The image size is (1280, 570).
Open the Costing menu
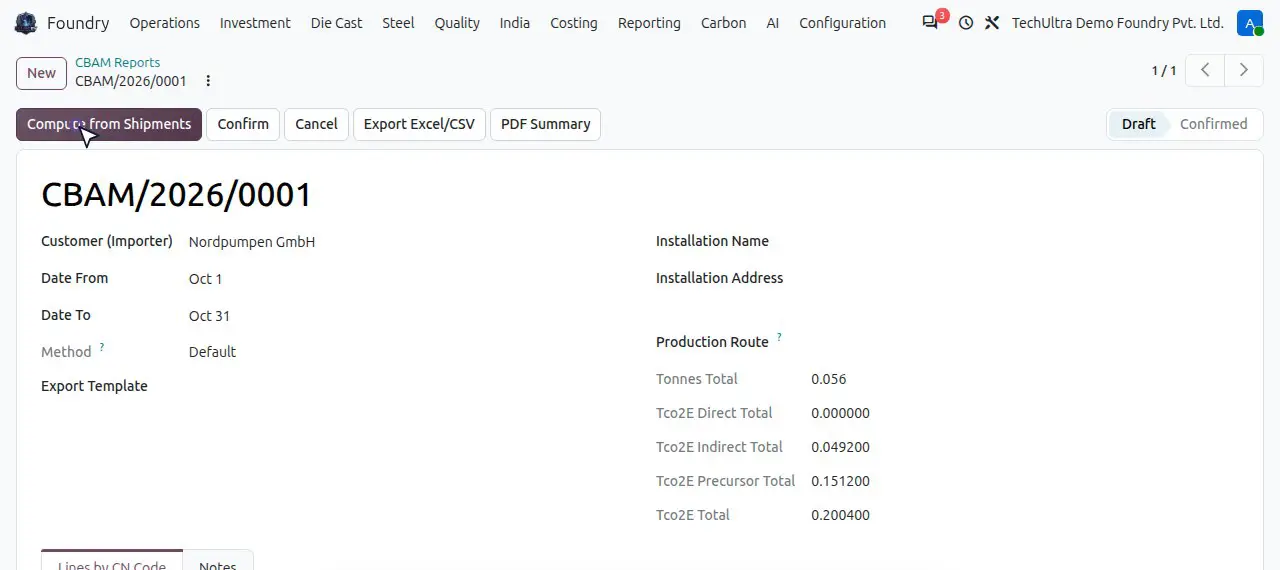tap(574, 23)
